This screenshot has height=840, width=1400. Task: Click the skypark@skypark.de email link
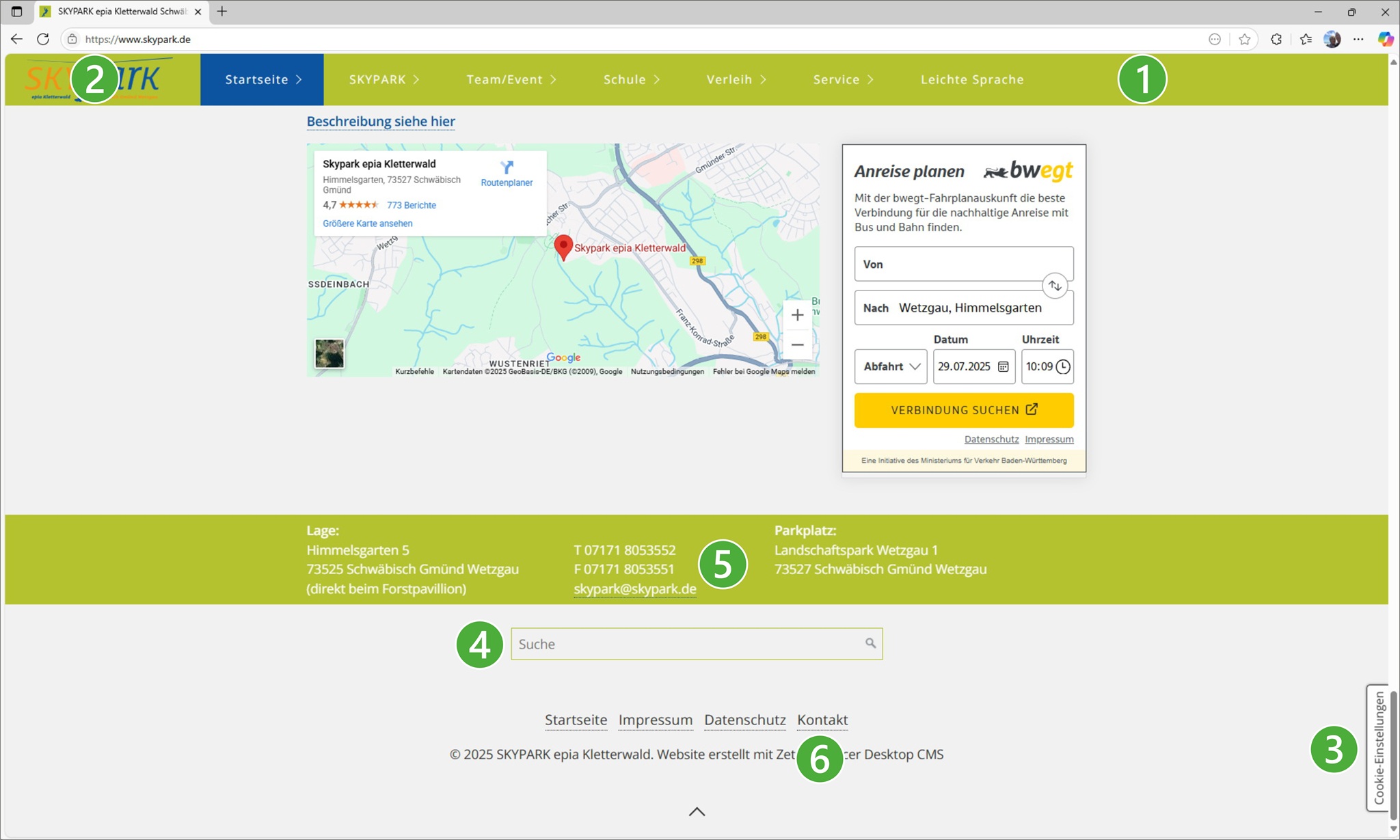(x=634, y=588)
